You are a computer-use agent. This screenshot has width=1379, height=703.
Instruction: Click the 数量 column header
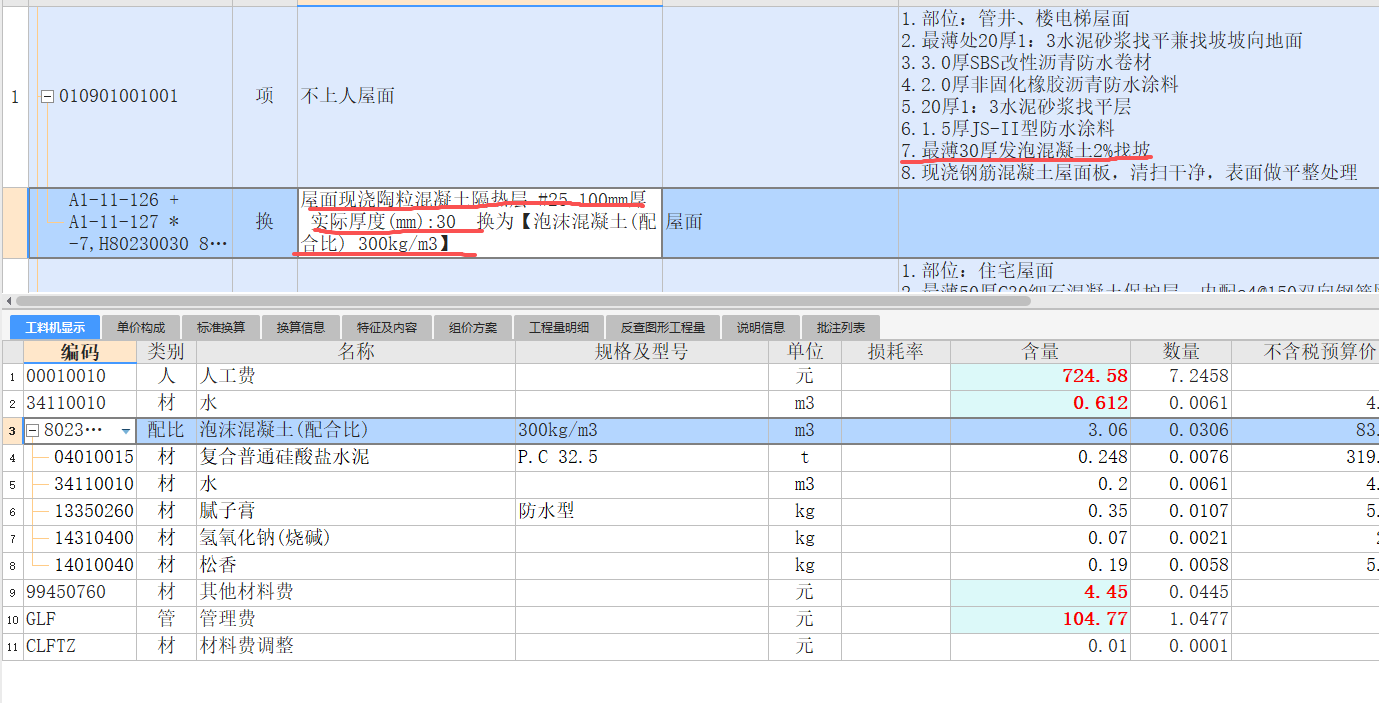1181,351
